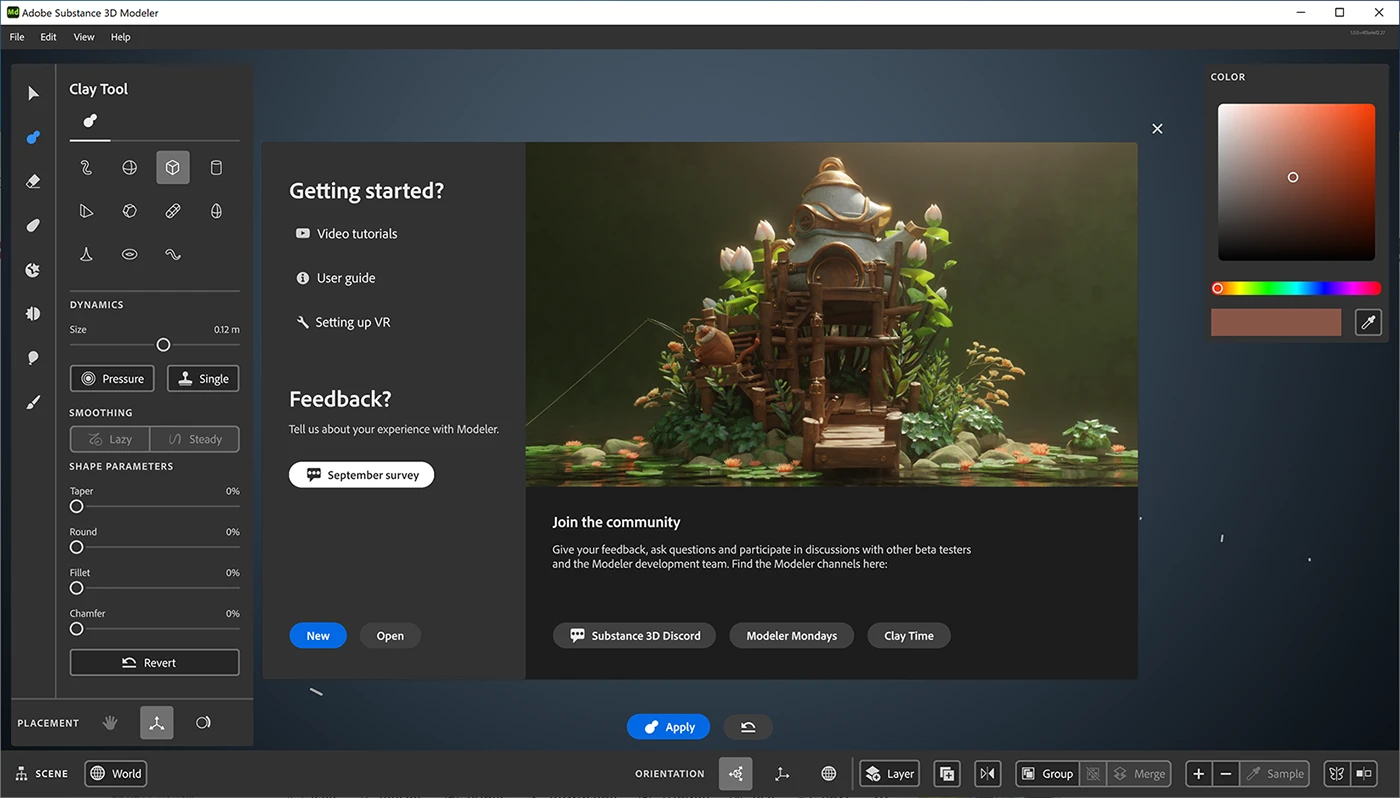Open the eyedropper in the Color panel
This screenshot has width=1400, height=798.
1368,322
